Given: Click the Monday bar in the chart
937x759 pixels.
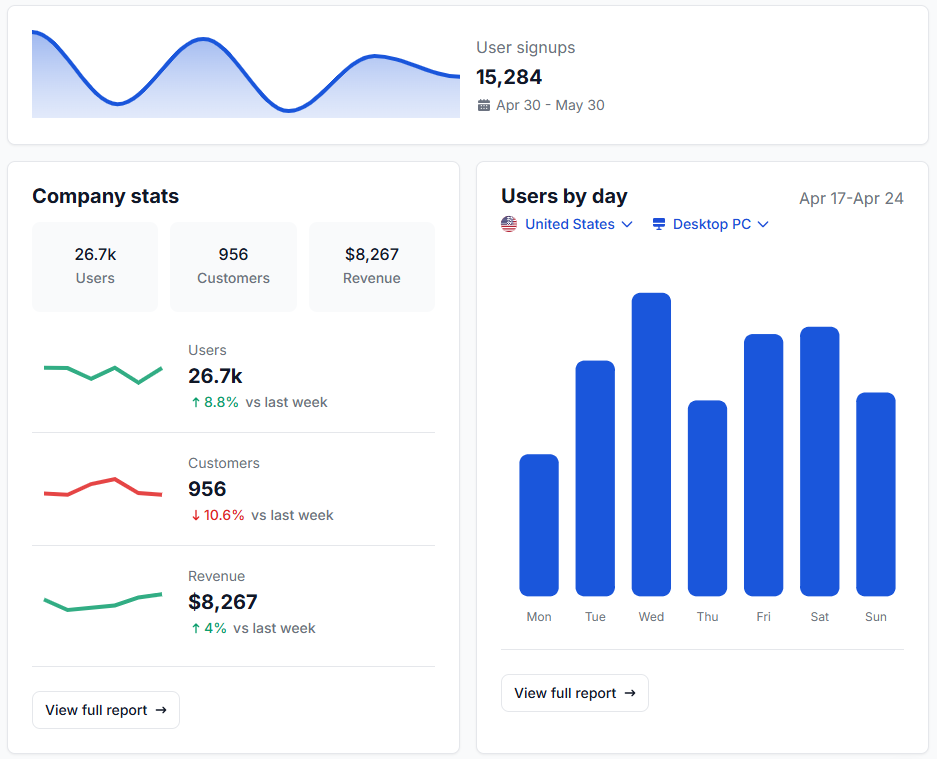Looking at the screenshot, I should click(x=539, y=525).
